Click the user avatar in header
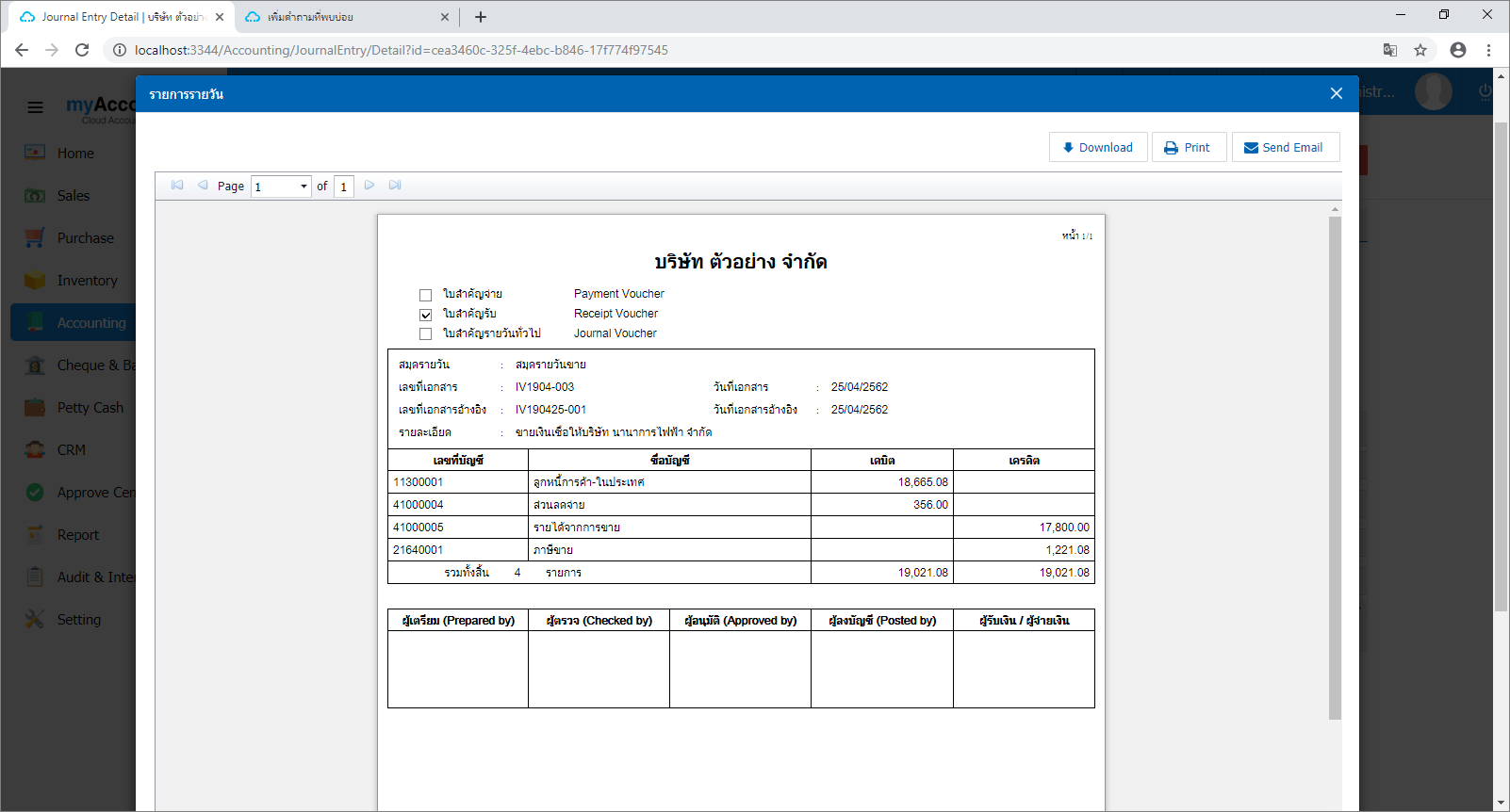The height and width of the screenshot is (812, 1510). 1434,91
